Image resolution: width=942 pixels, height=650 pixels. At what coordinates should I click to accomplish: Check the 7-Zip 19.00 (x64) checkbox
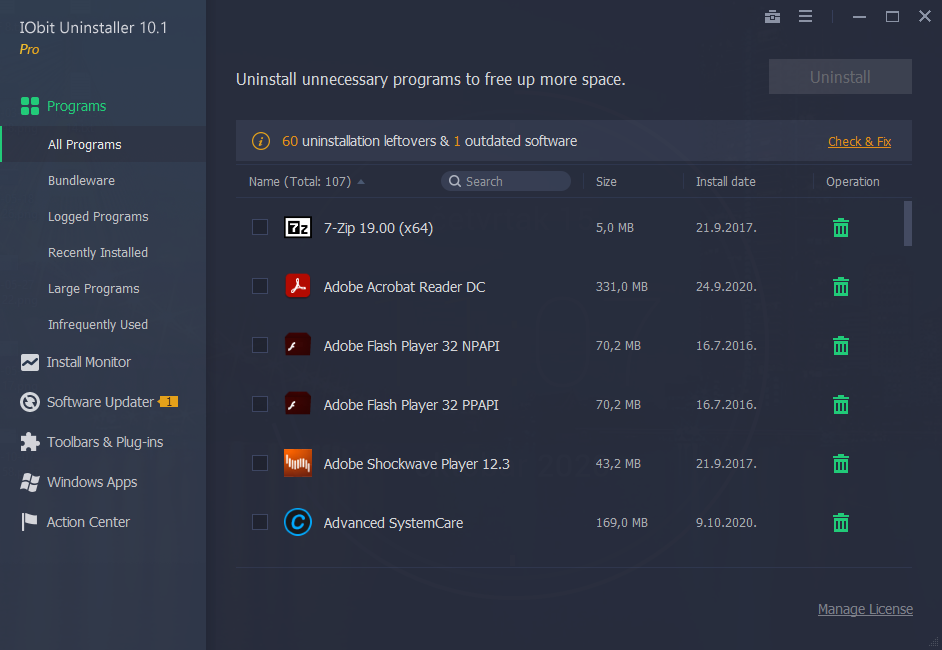click(260, 227)
